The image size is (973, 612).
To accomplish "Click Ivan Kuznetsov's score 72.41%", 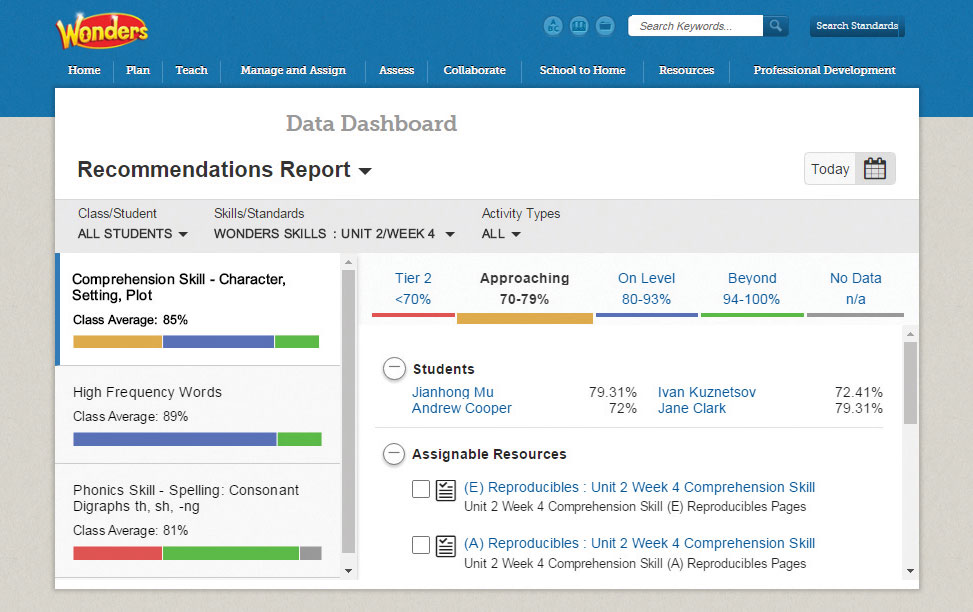I will 859,392.
